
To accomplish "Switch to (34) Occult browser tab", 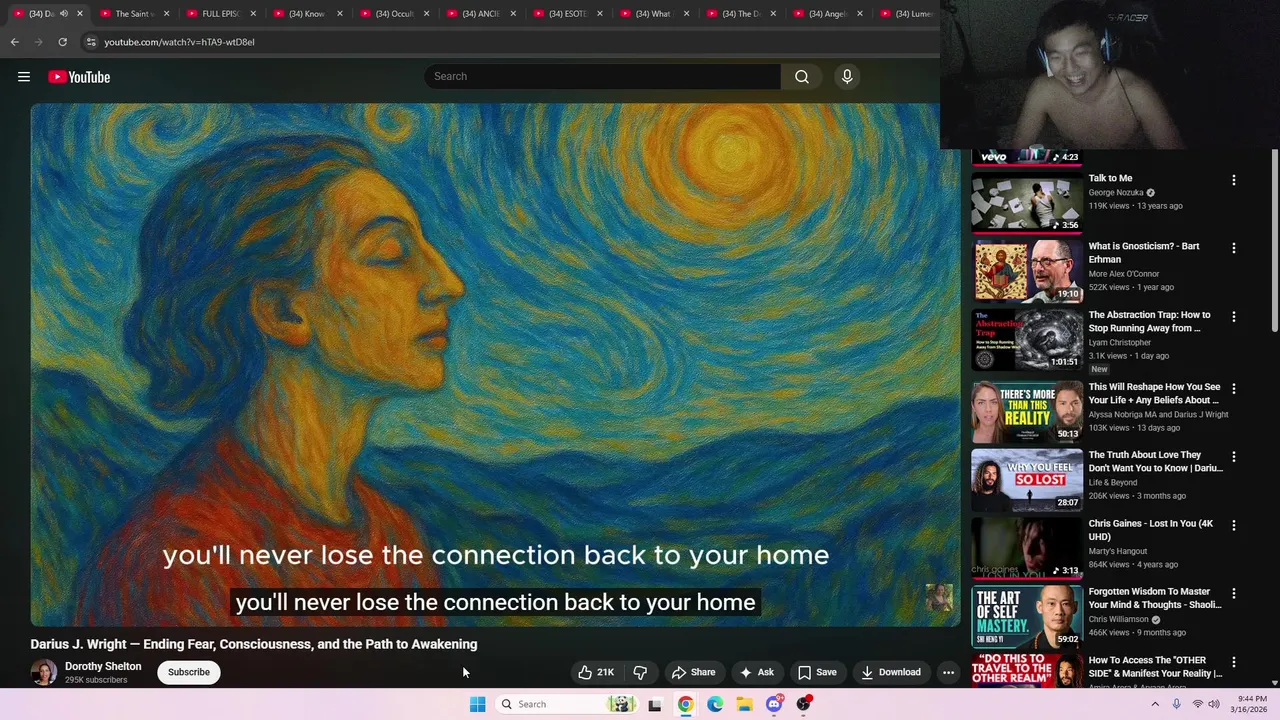I will [393, 14].
